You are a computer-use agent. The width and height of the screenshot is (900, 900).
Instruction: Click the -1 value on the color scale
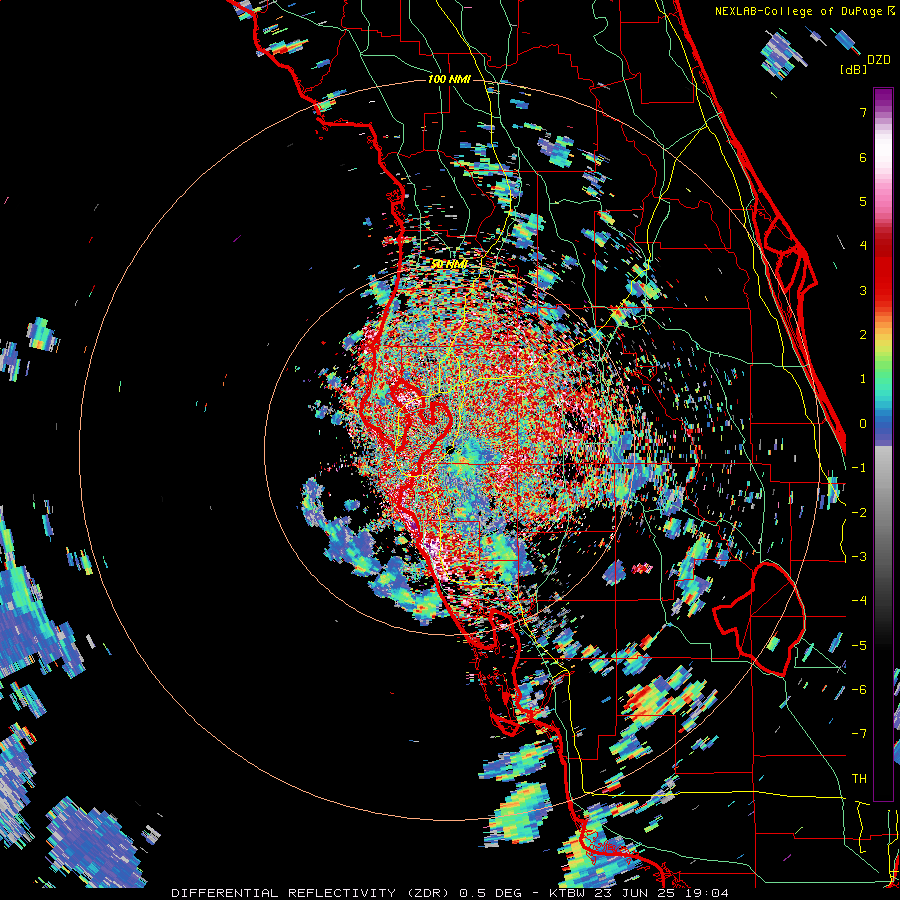859,468
